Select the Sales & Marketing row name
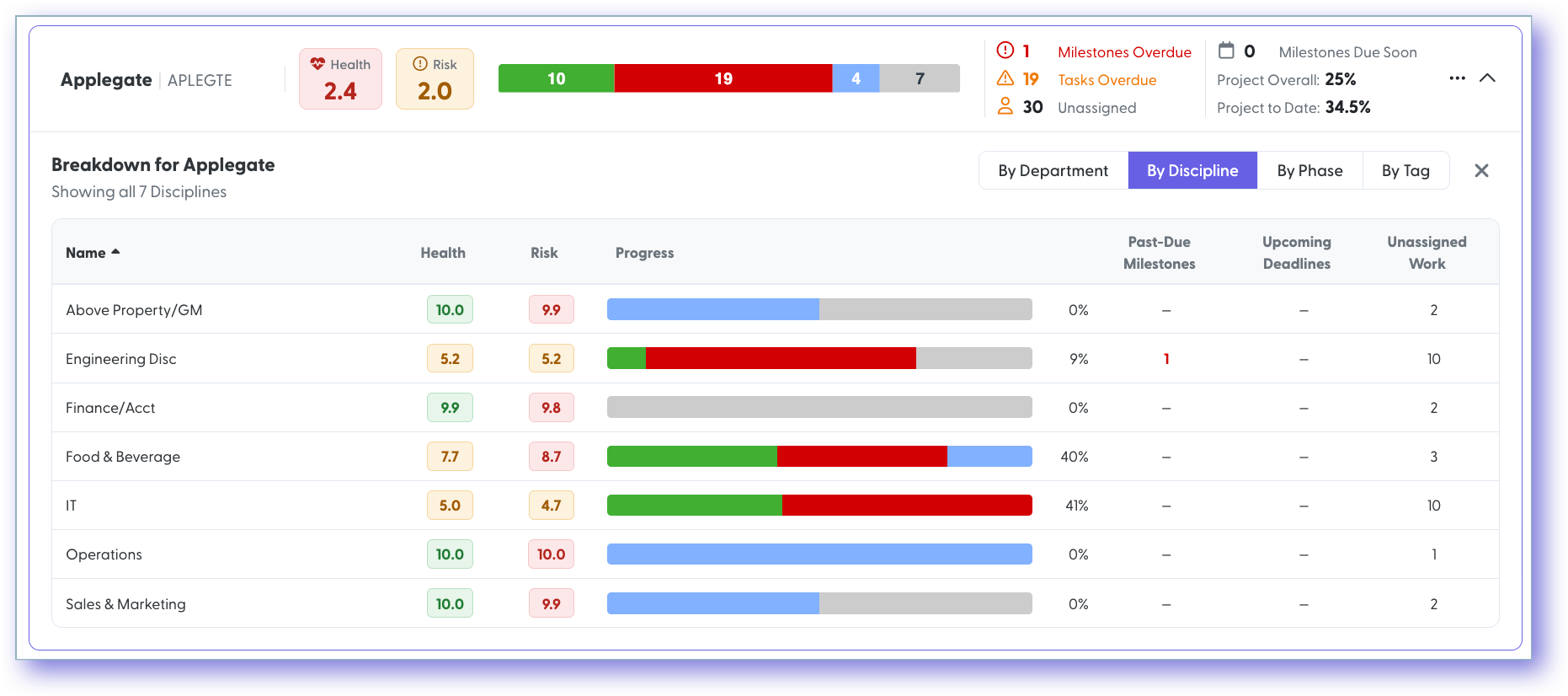 (x=125, y=604)
